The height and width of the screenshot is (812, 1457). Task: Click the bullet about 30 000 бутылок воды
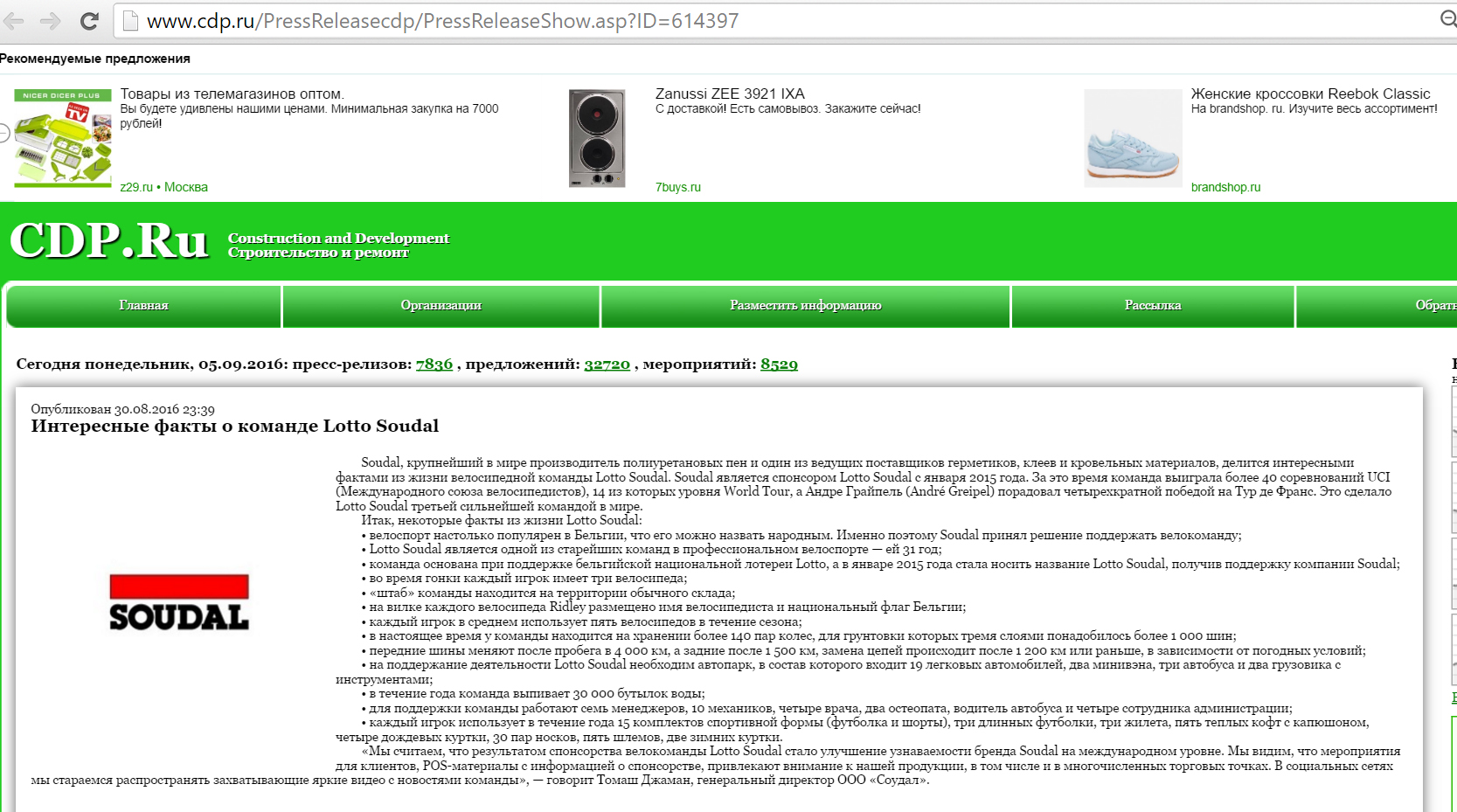pos(532,694)
